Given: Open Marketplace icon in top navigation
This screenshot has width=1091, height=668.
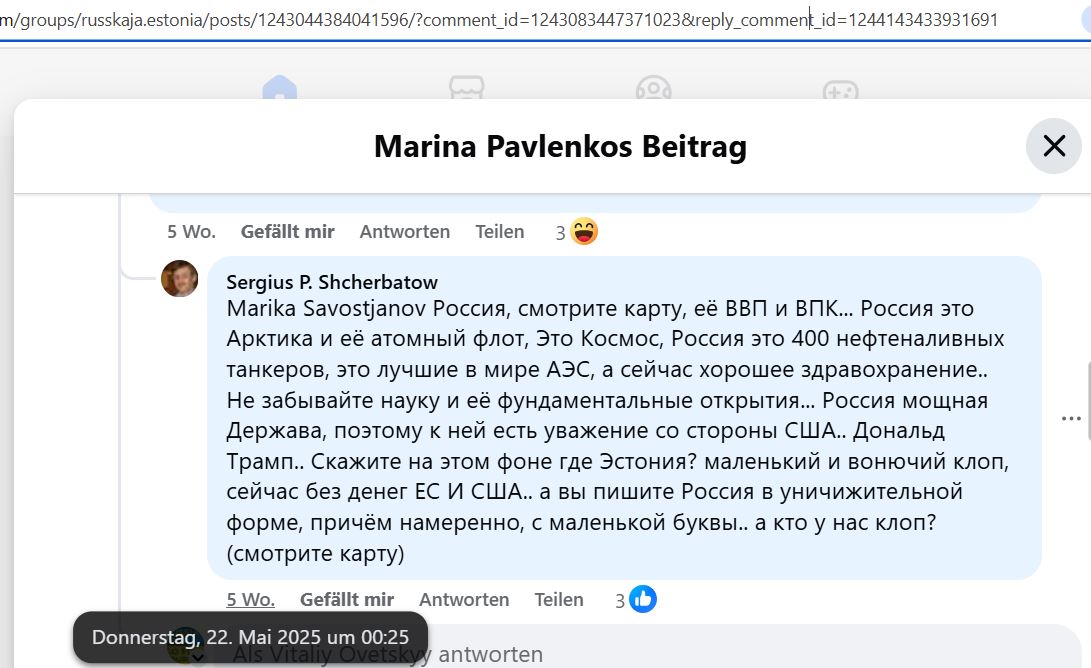Looking at the screenshot, I should coord(466,88).
